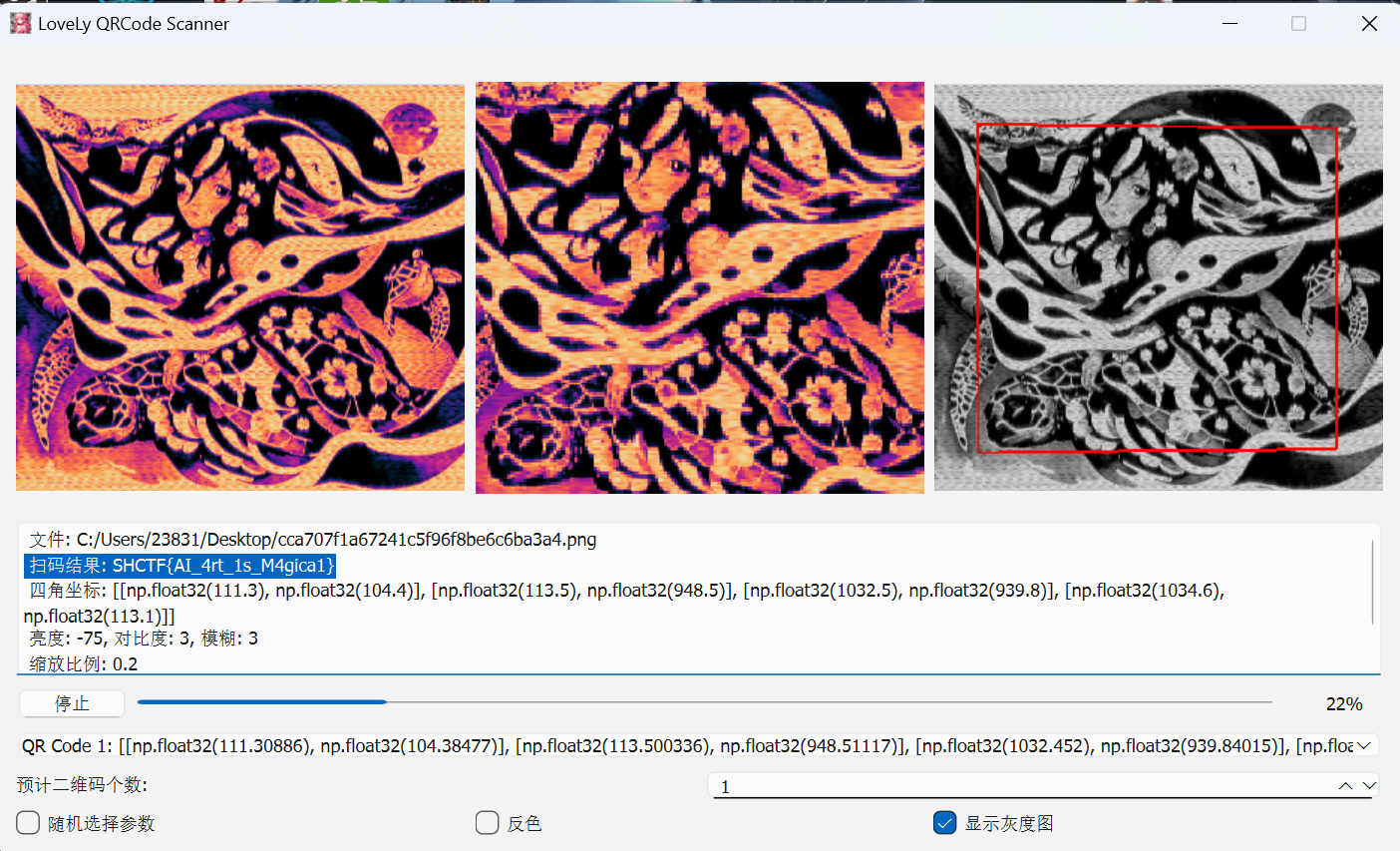Viewport: 1400px width, 851px height.
Task: Click the zoomed colored preview image
Action: 700,287
